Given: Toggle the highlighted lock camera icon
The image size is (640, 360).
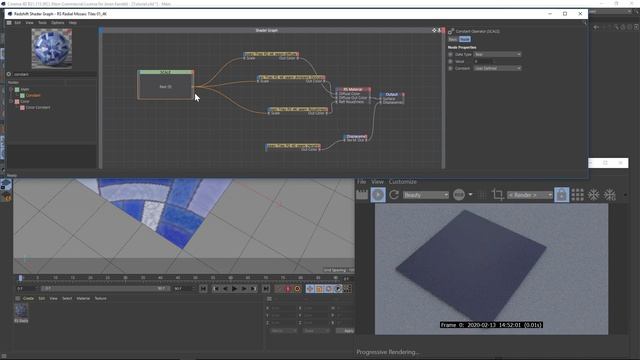Looking at the screenshot, I should [561, 195].
